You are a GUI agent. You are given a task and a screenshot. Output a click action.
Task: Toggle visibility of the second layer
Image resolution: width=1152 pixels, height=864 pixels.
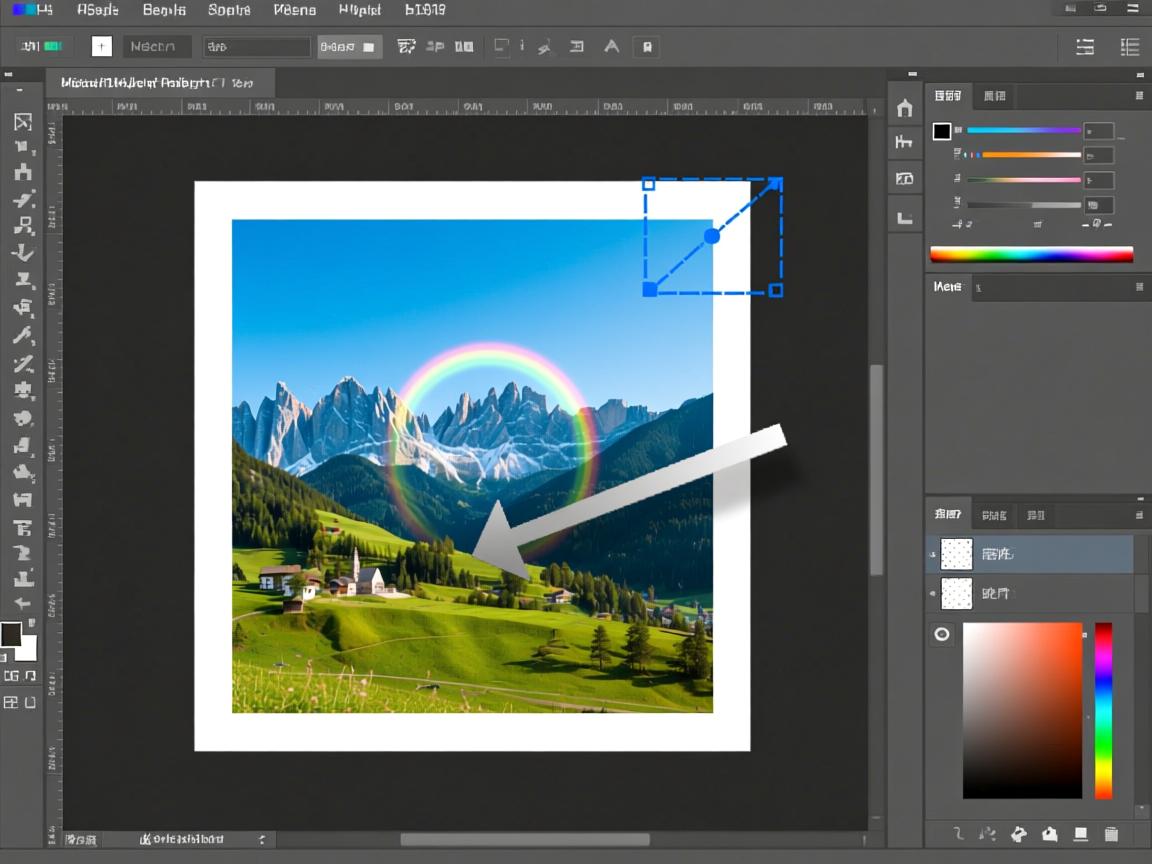933,594
